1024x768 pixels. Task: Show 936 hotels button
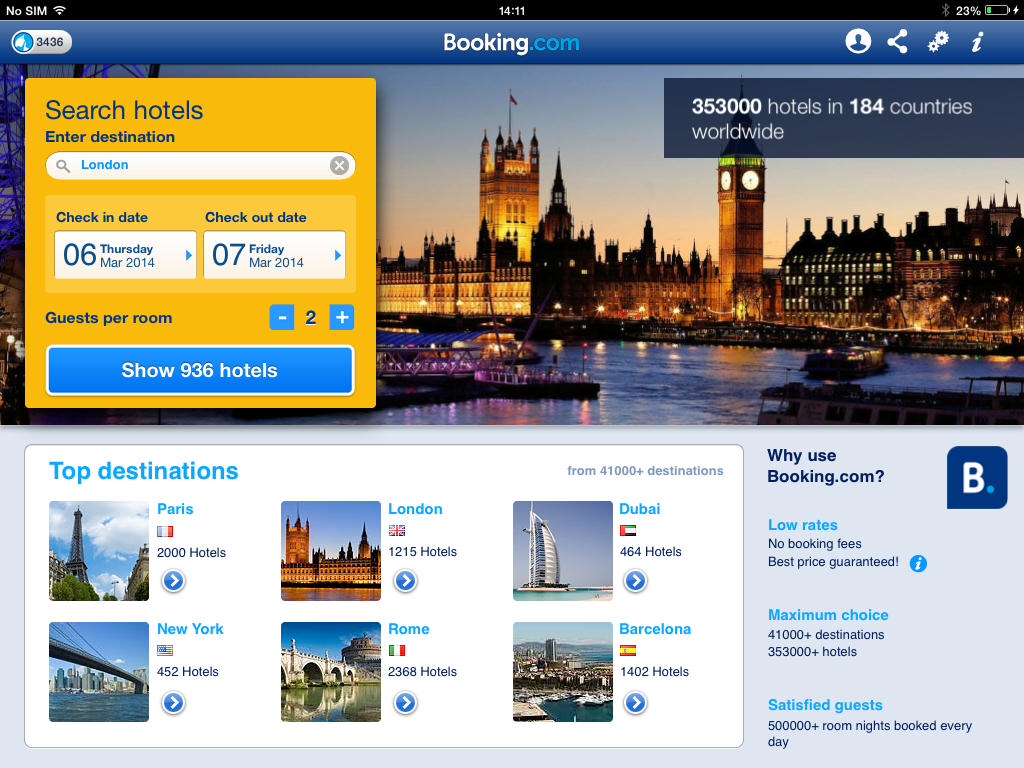coord(200,370)
